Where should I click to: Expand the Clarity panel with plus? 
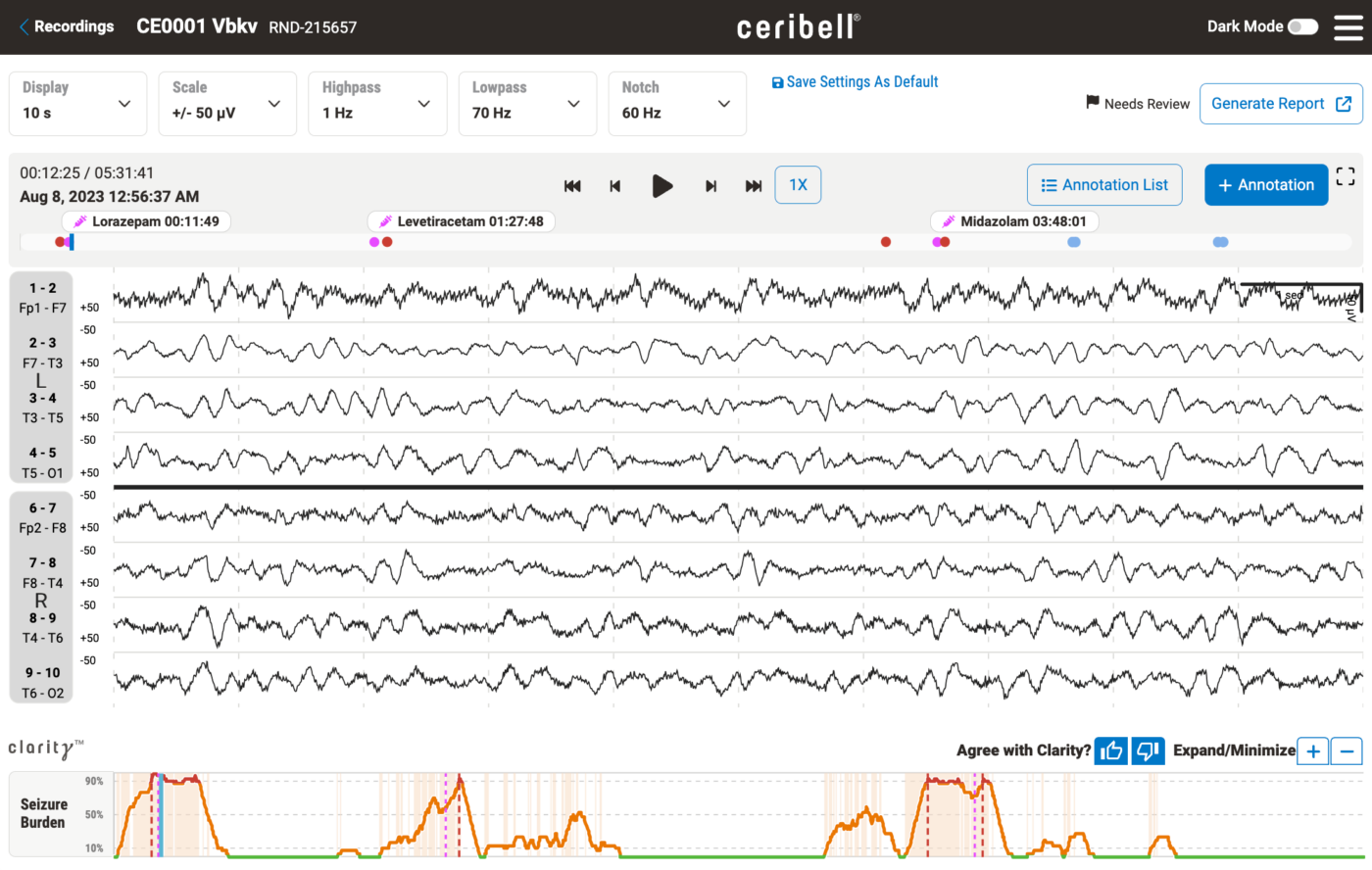tap(1313, 751)
